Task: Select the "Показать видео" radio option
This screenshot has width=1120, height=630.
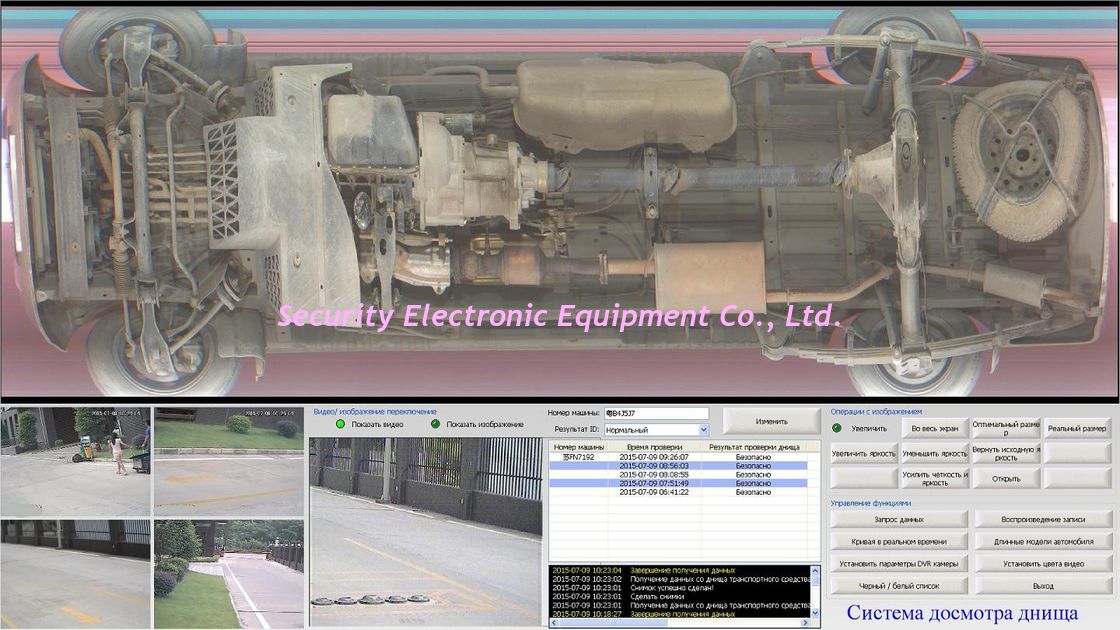Action: coord(339,424)
